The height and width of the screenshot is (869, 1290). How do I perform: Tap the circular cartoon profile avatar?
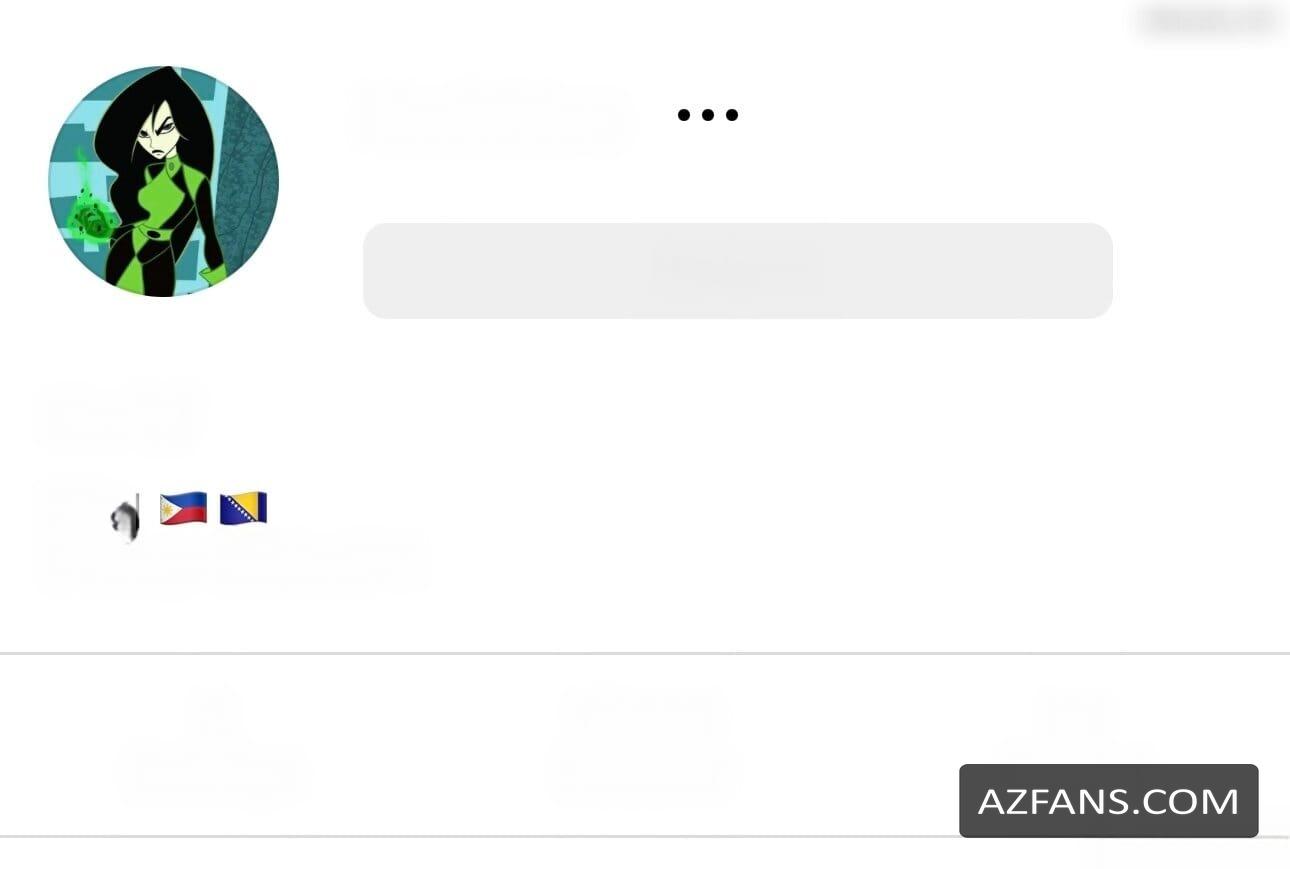click(164, 181)
